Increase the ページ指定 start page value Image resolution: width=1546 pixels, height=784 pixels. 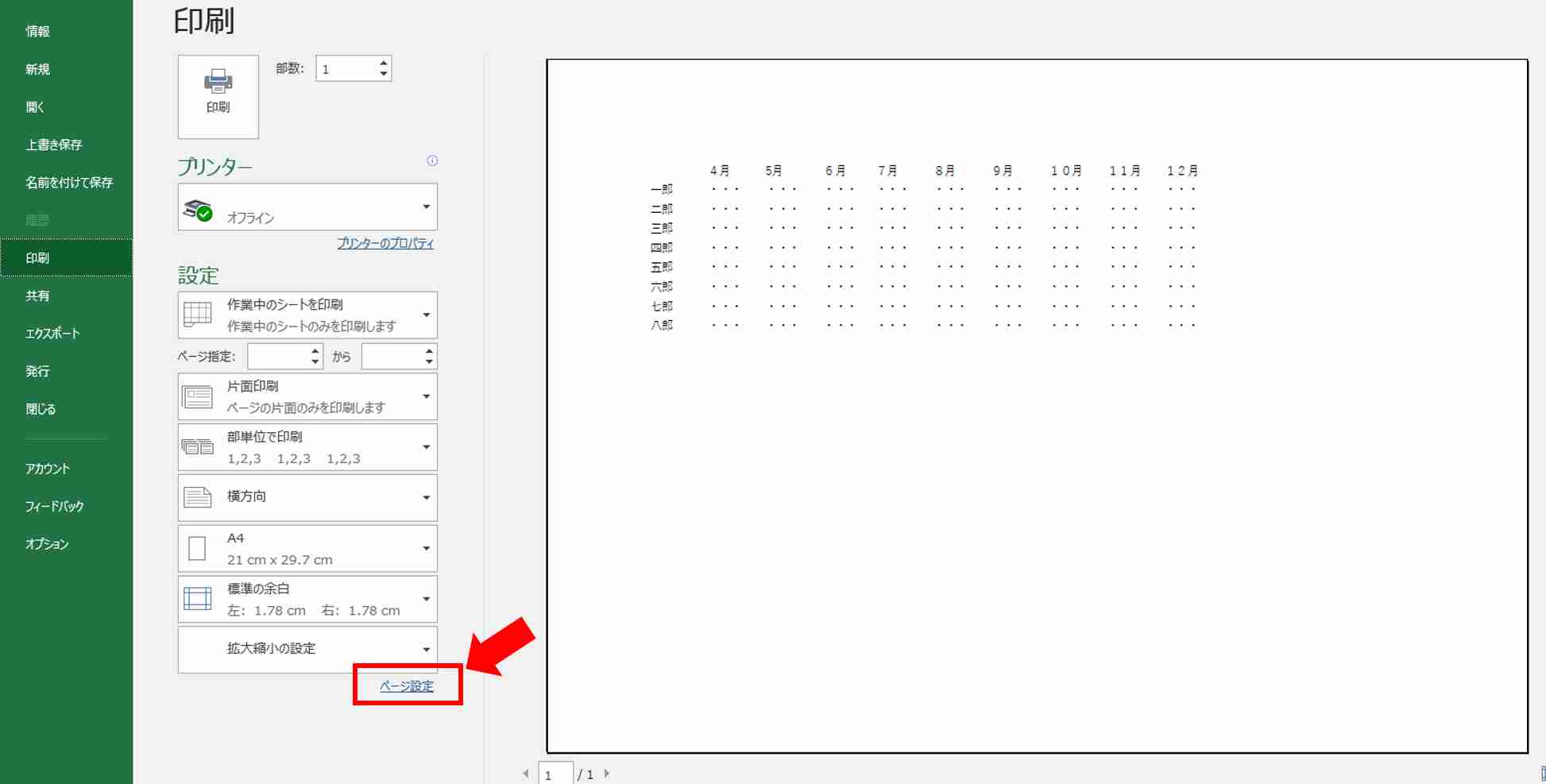click(315, 350)
